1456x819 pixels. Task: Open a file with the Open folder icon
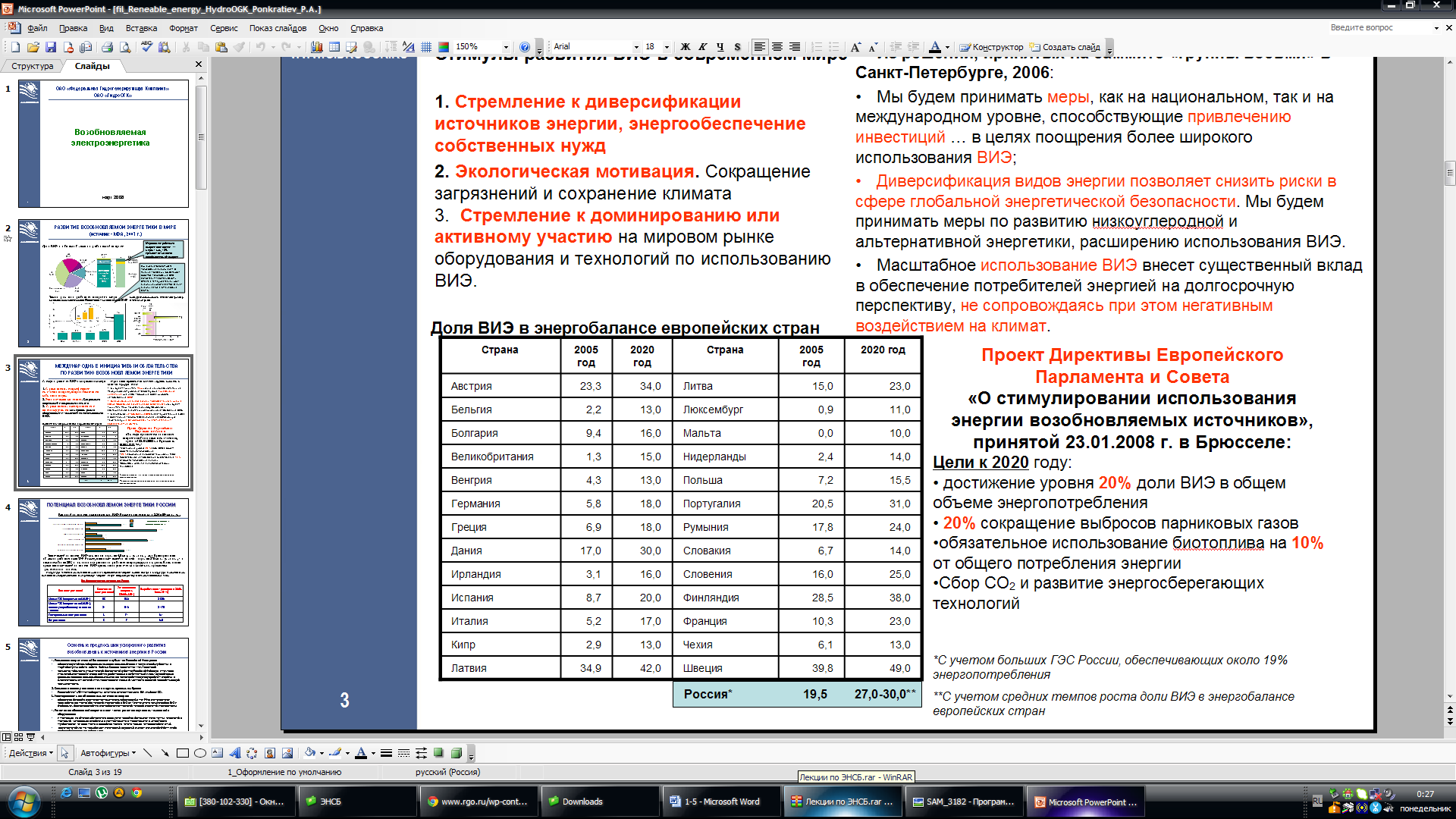pos(33,47)
